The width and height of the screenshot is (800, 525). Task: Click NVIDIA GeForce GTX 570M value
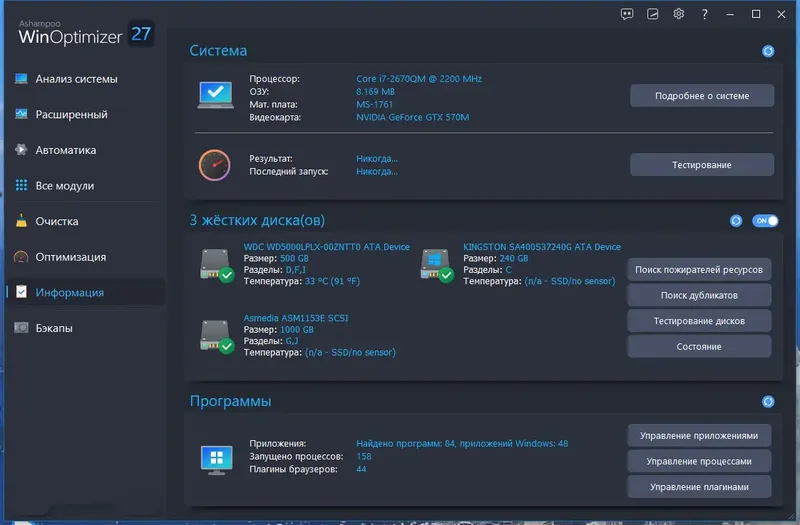413,117
